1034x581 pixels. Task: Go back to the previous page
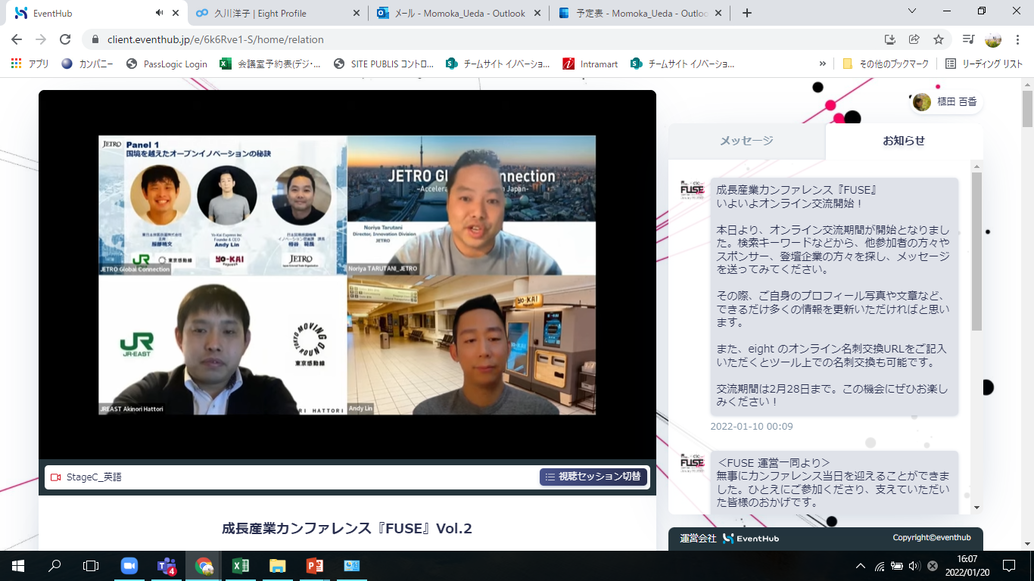(16, 40)
